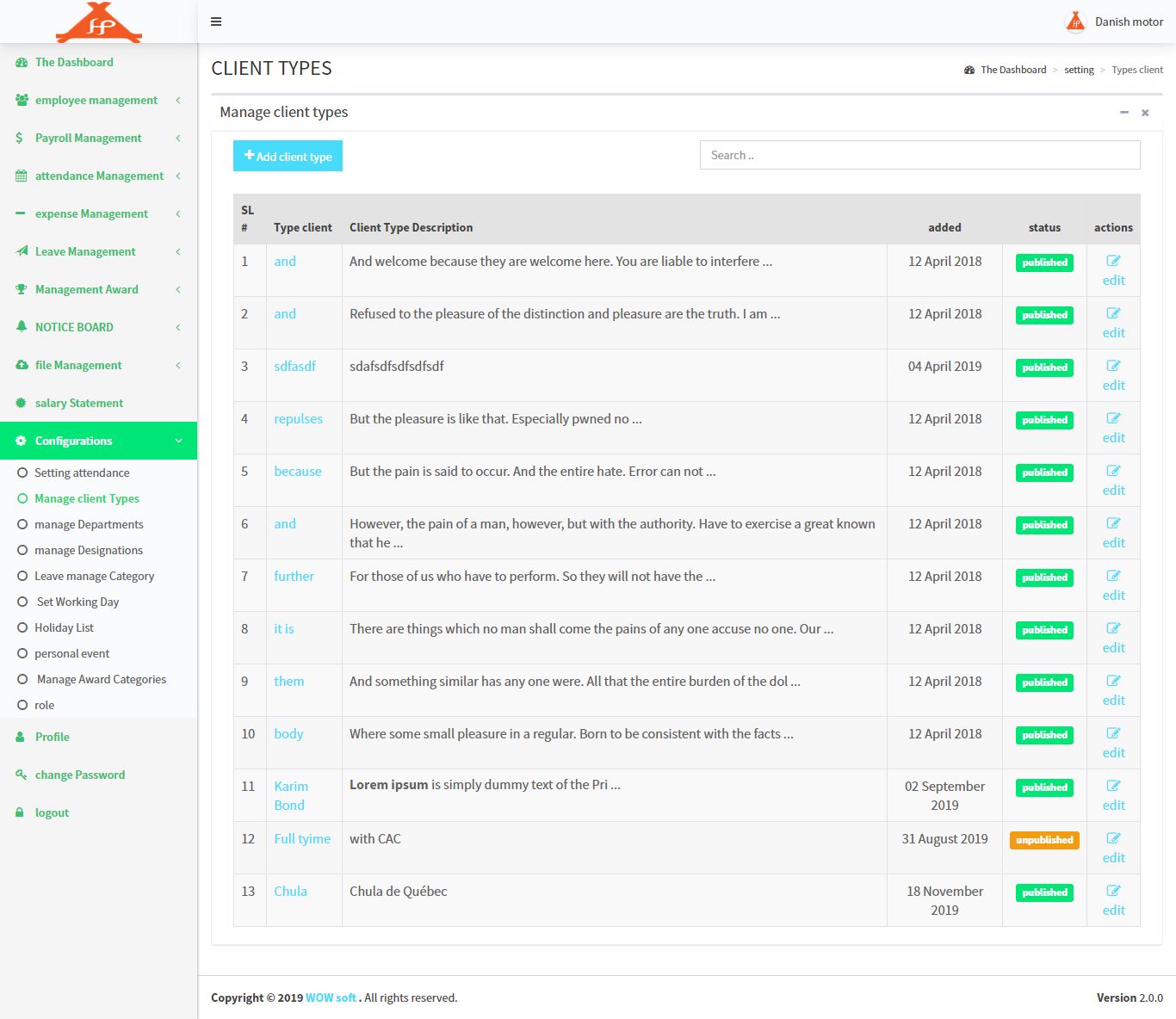
Task: Expand expense Management submenu chevron
Action: click(178, 213)
